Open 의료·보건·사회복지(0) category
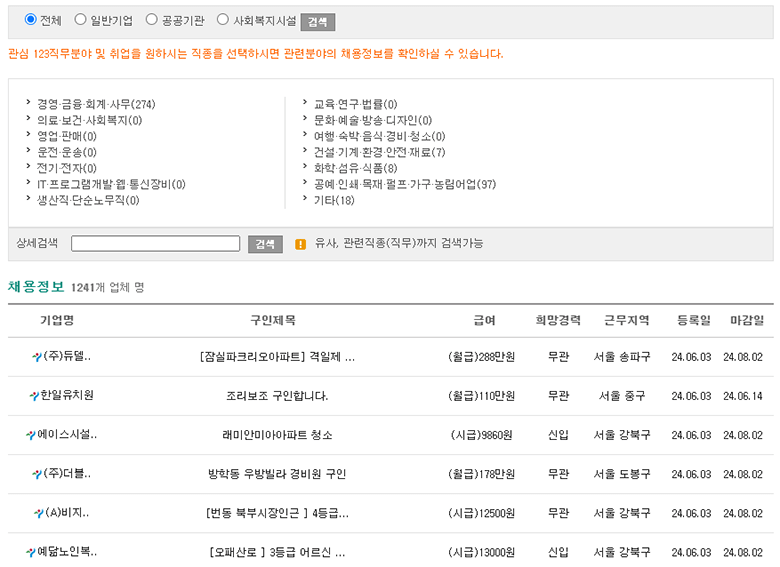Image resolution: width=780 pixels, height=567 pixels. [x=90, y=120]
